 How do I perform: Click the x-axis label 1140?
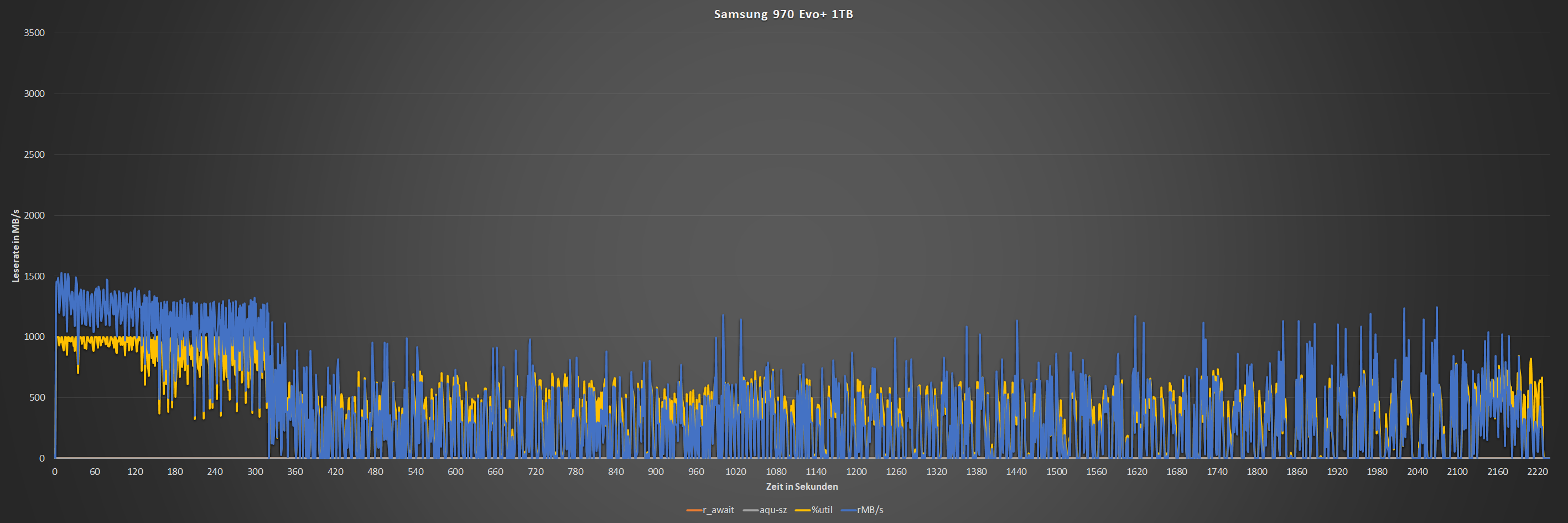pyautogui.click(x=816, y=472)
